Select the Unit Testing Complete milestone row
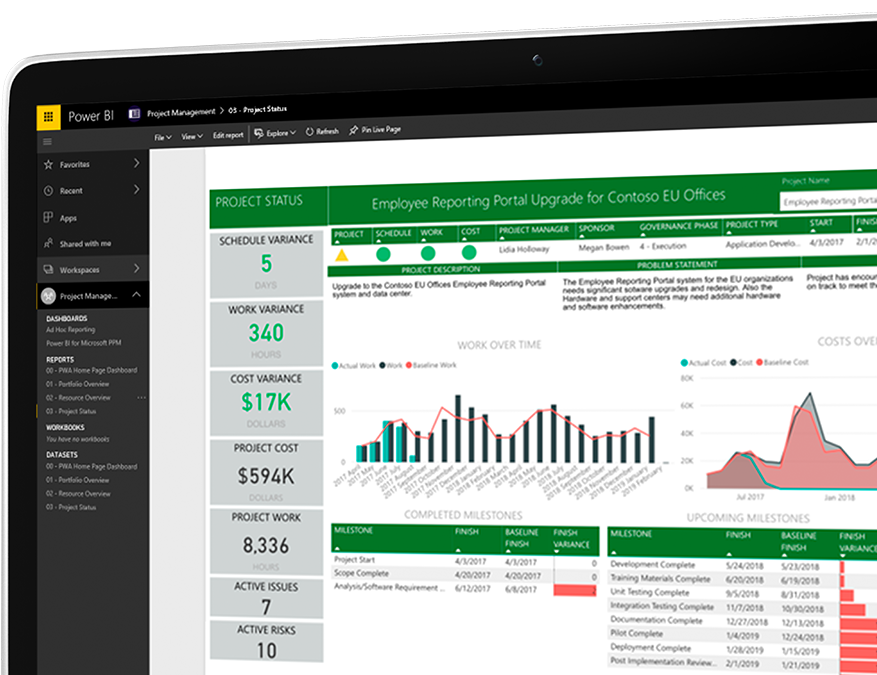The width and height of the screenshot is (877, 675). tap(743, 593)
